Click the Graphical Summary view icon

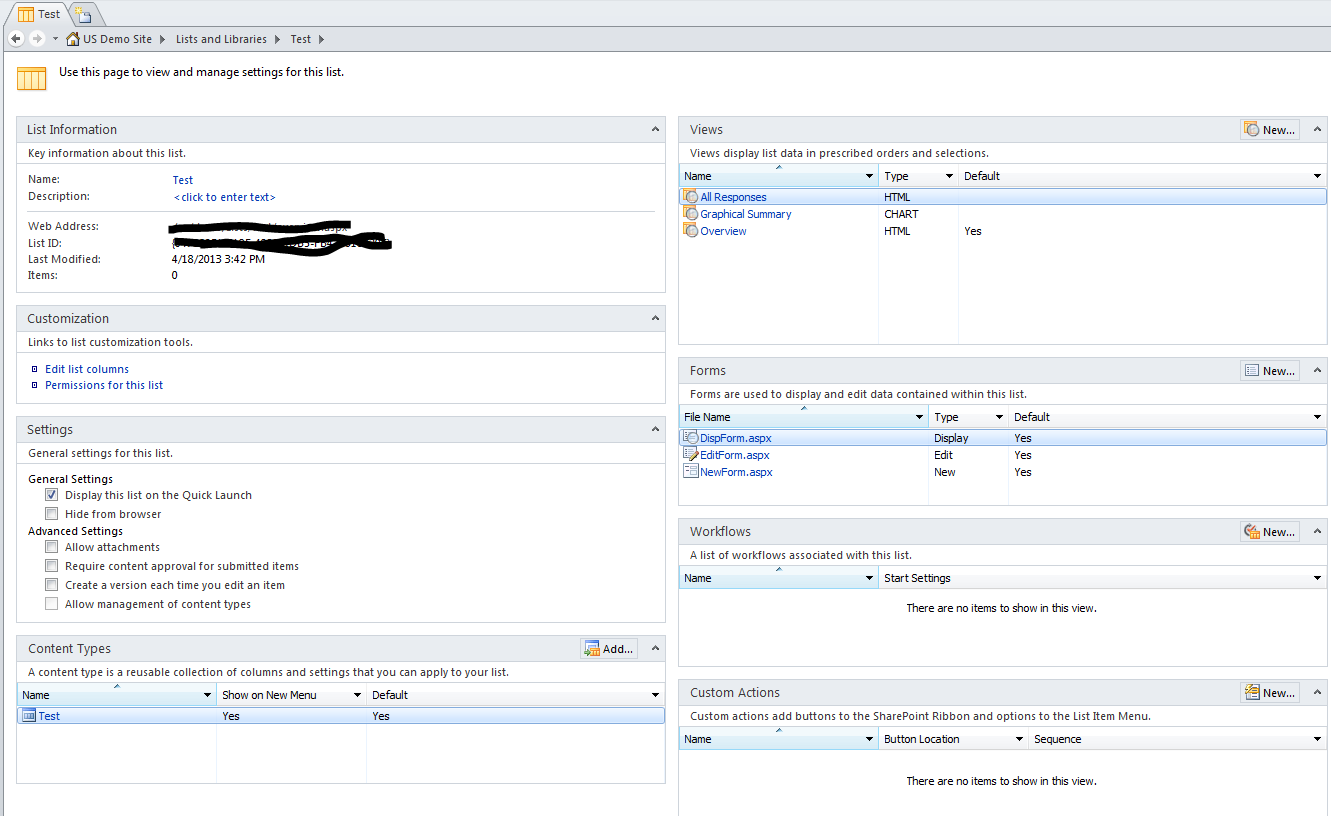pyautogui.click(x=690, y=213)
